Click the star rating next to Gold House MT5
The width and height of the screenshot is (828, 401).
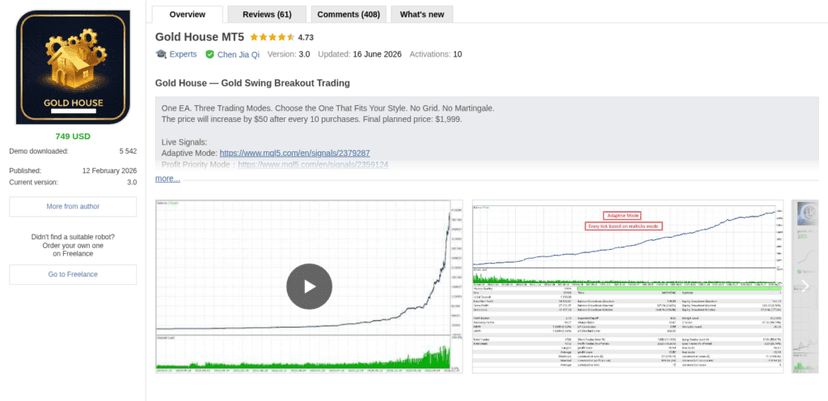(272, 37)
